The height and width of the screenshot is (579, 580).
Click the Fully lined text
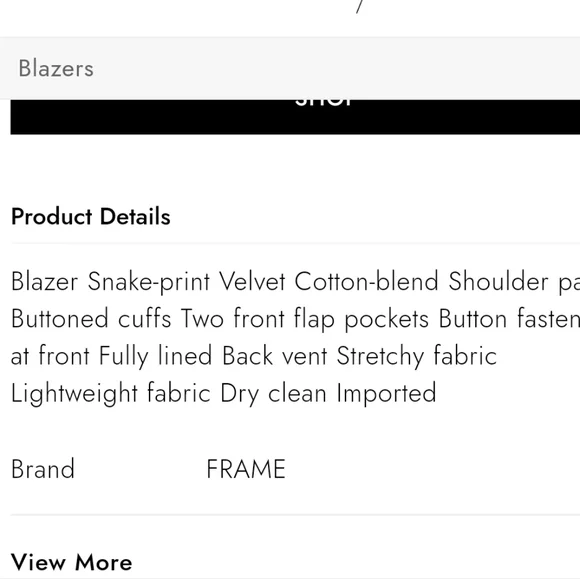tap(155, 356)
